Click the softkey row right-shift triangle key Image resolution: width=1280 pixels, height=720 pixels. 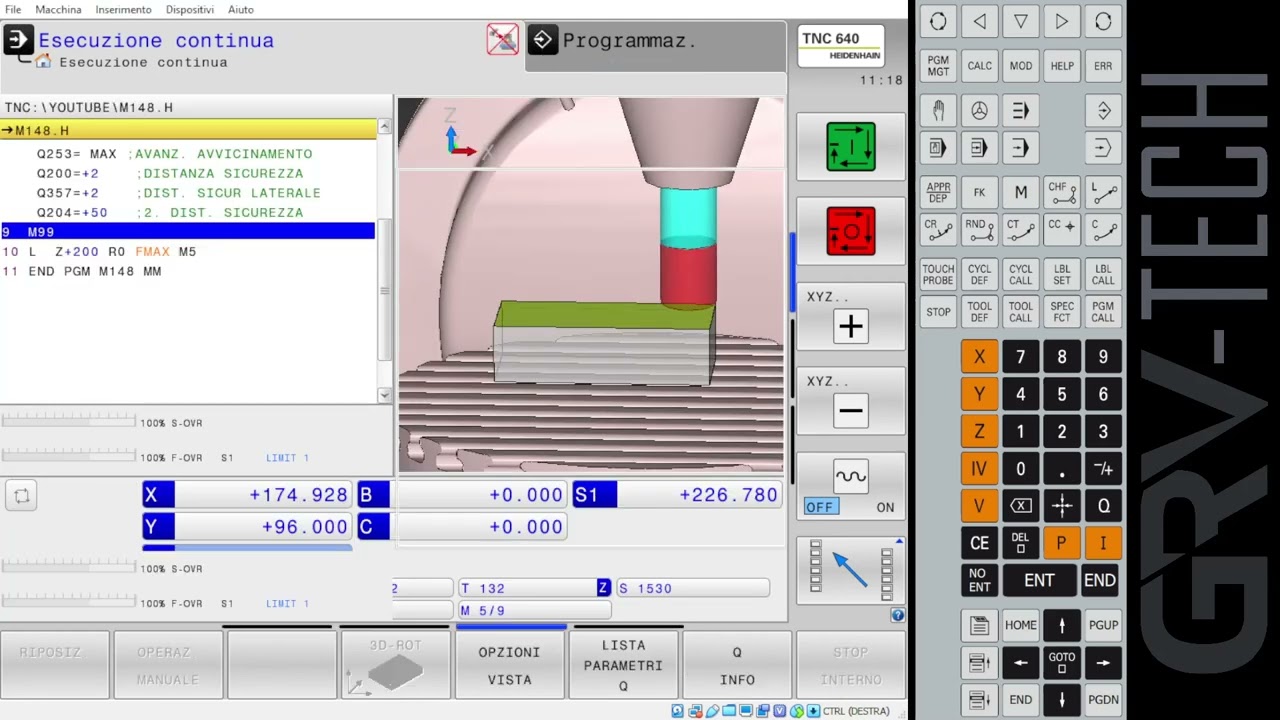[x=1062, y=21]
